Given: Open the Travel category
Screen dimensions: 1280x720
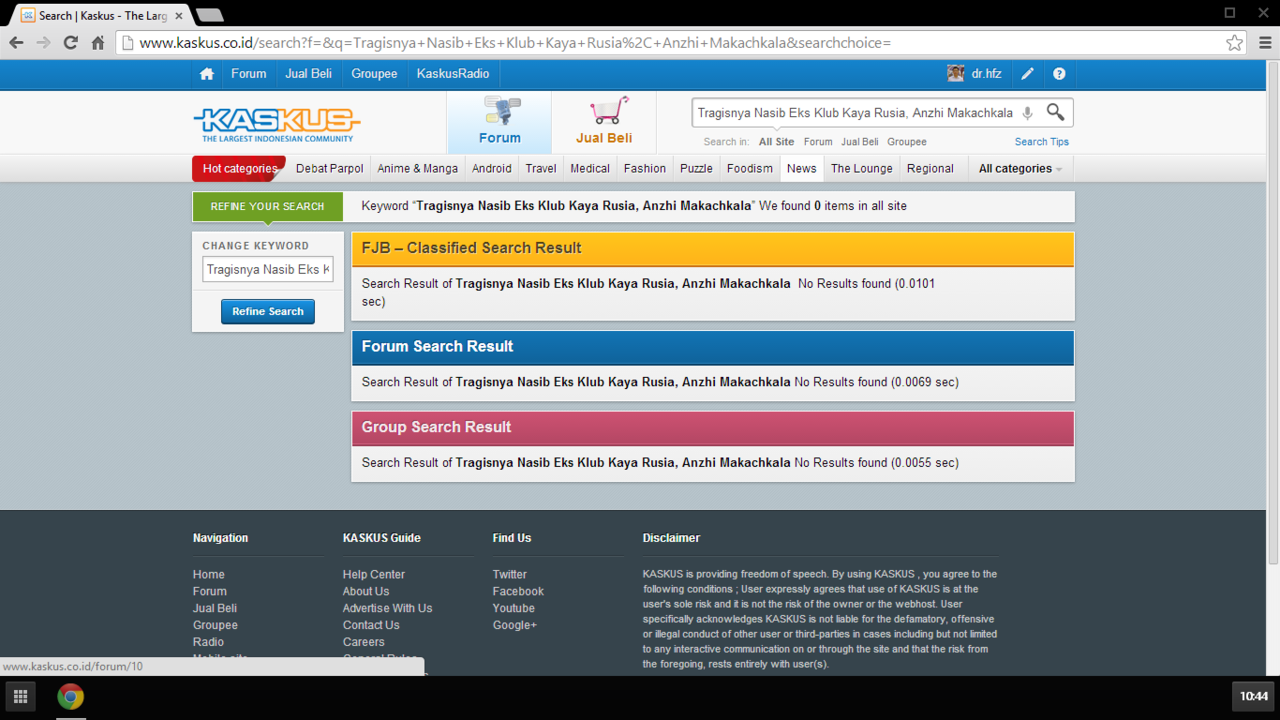Looking at the screenshot, I should pos(541,169).
